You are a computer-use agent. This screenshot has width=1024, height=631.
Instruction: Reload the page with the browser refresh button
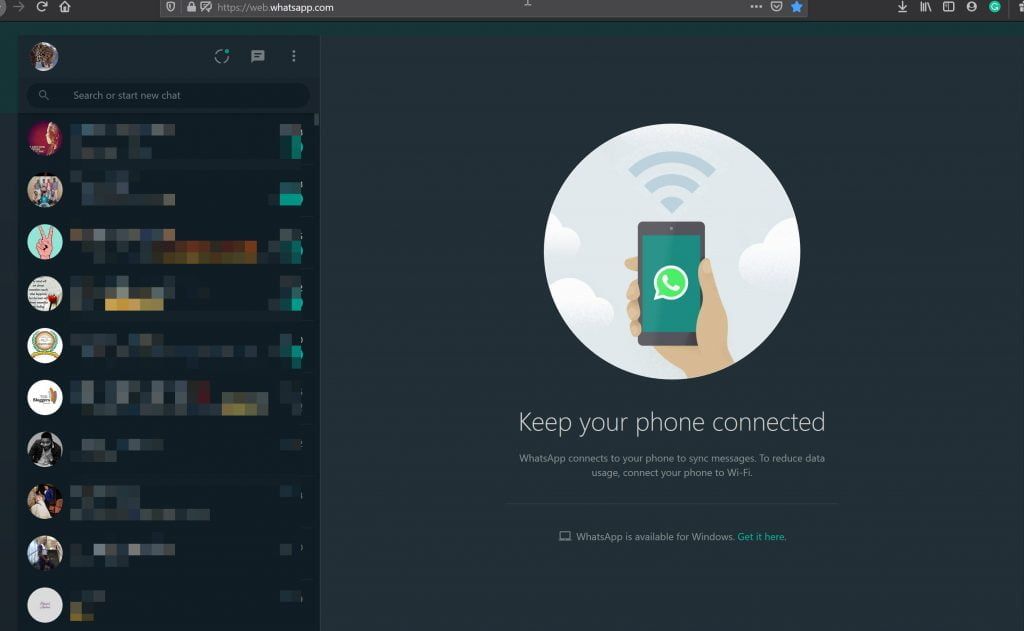pyautogui.click(x=42, y=7)
